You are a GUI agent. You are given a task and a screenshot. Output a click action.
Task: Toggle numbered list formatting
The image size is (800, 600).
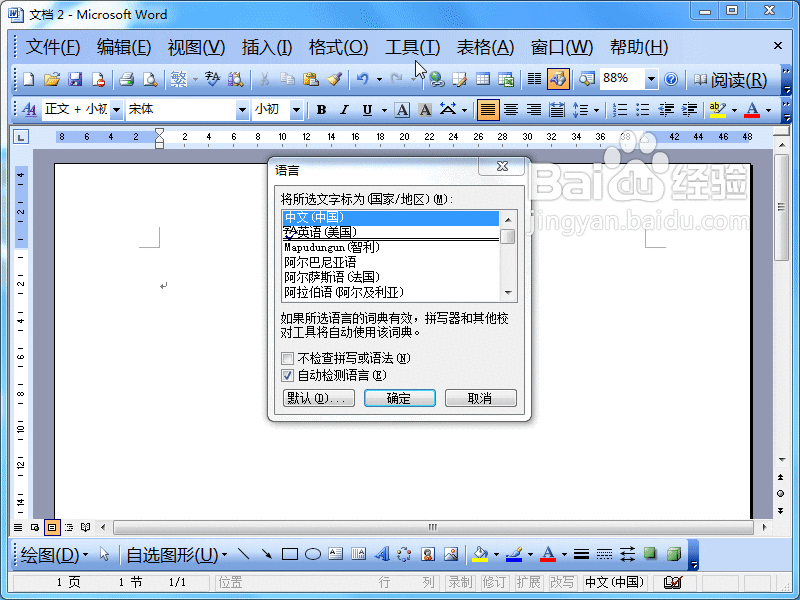(619, 110)
